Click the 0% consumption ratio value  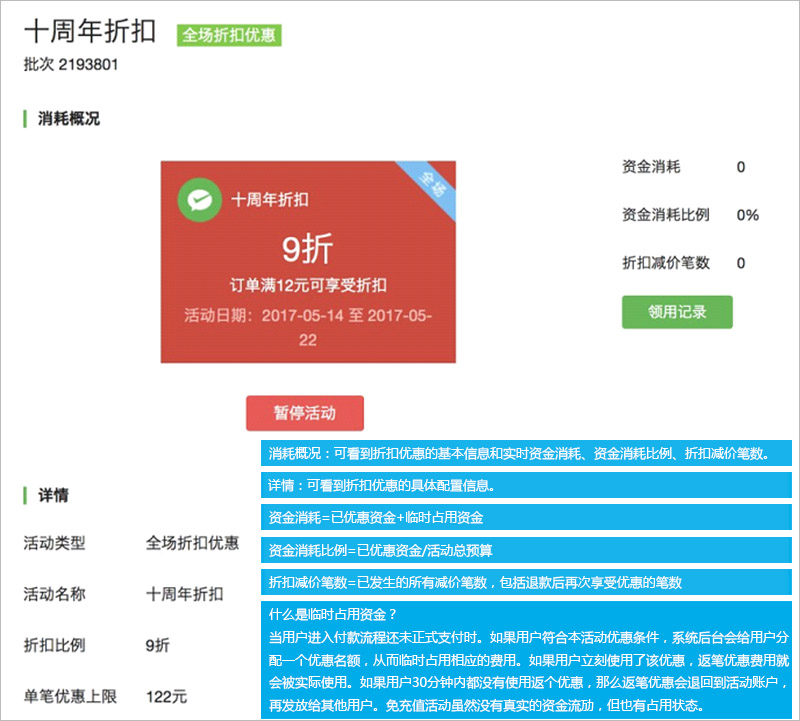747,215
